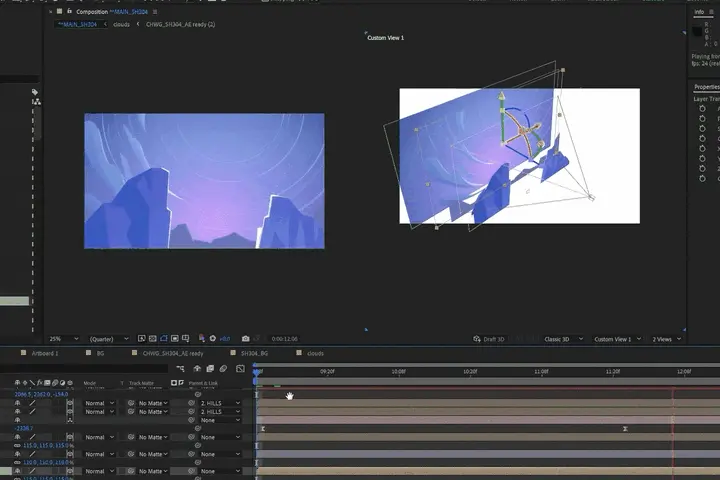Image resolution: width=720 pixels, height=480 pixels.
Task: Click the flowchart icon in left panel
Action: 36,102
